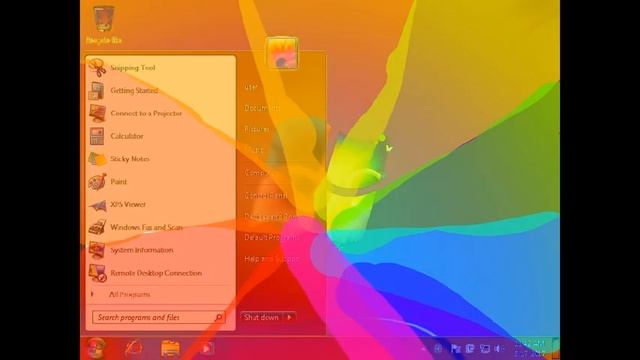Screen dimensions: 640x360
Task: Click the Windows Fax and Scan icon
Action: (x=97, y=227)
